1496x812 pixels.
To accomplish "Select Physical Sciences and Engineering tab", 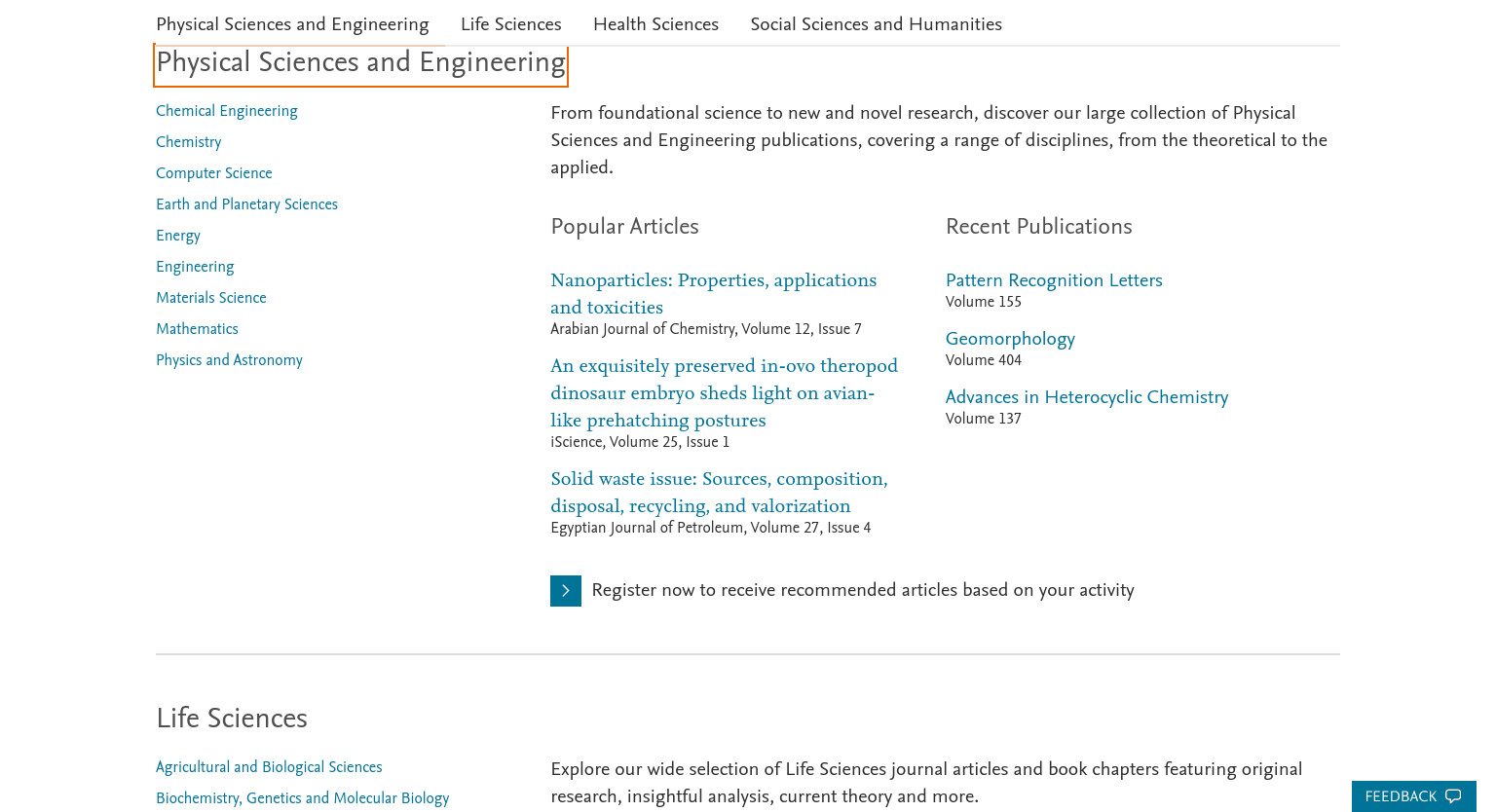I will pos(292,24).
